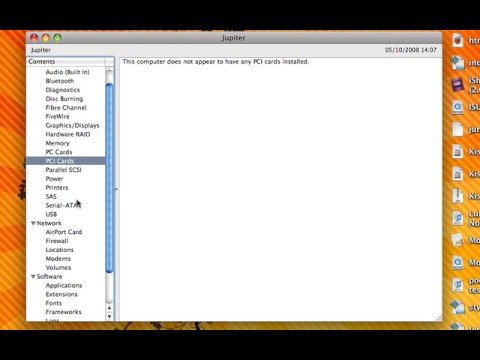480x360 pixels.
Task: Select Extensions under Software
Action: (61, 294)
